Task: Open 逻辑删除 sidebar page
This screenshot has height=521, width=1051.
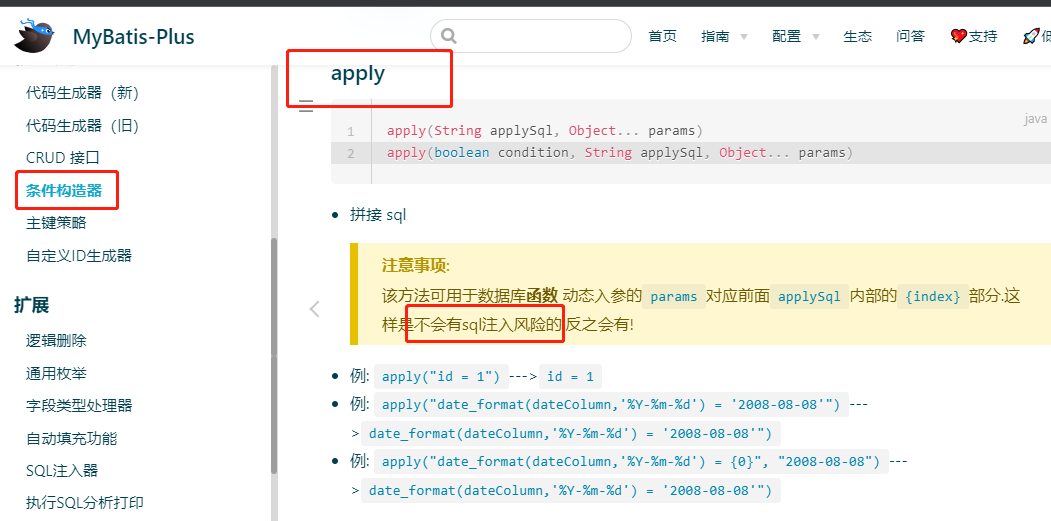Action: 56,341
